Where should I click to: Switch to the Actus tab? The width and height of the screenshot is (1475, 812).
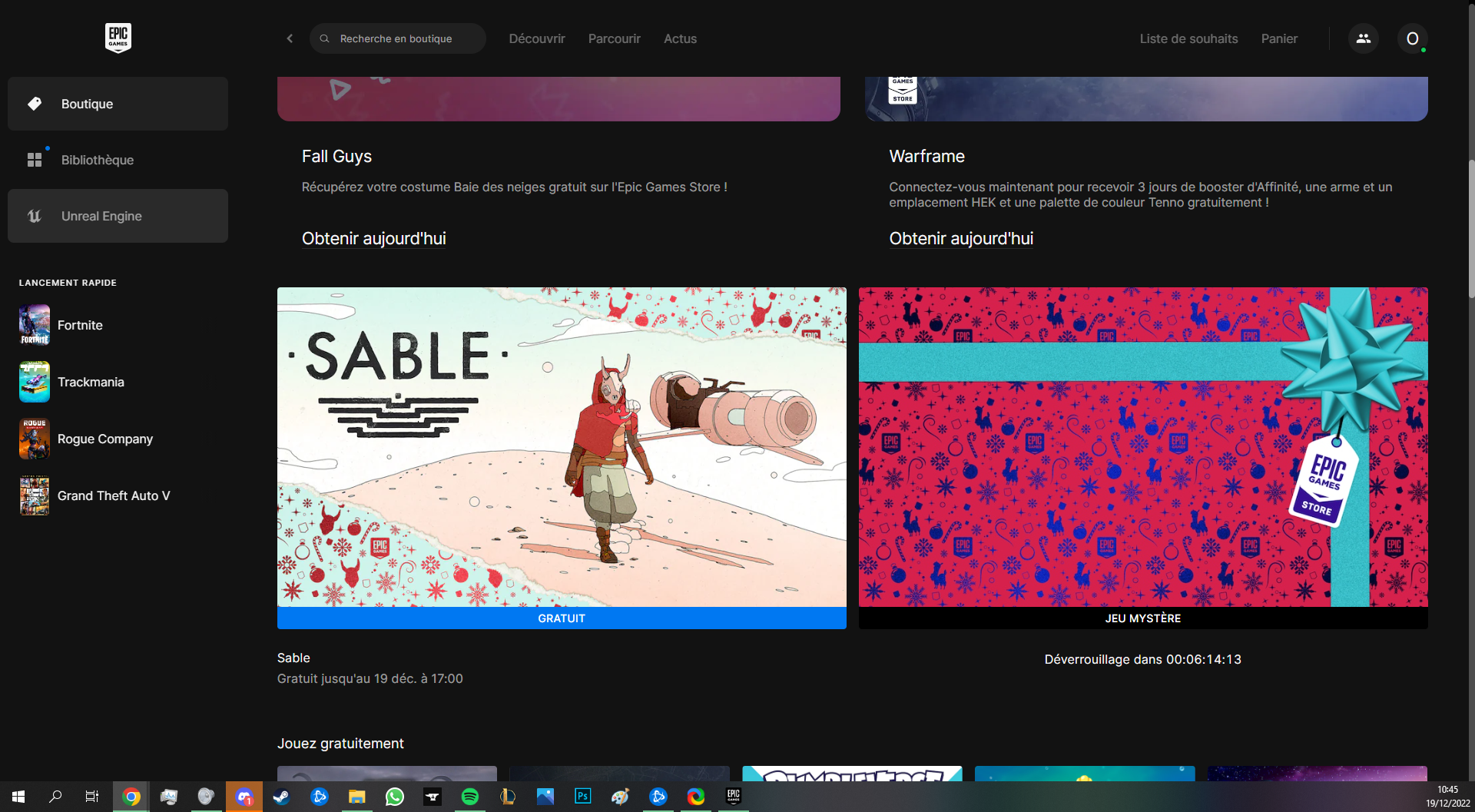(680, 38)
